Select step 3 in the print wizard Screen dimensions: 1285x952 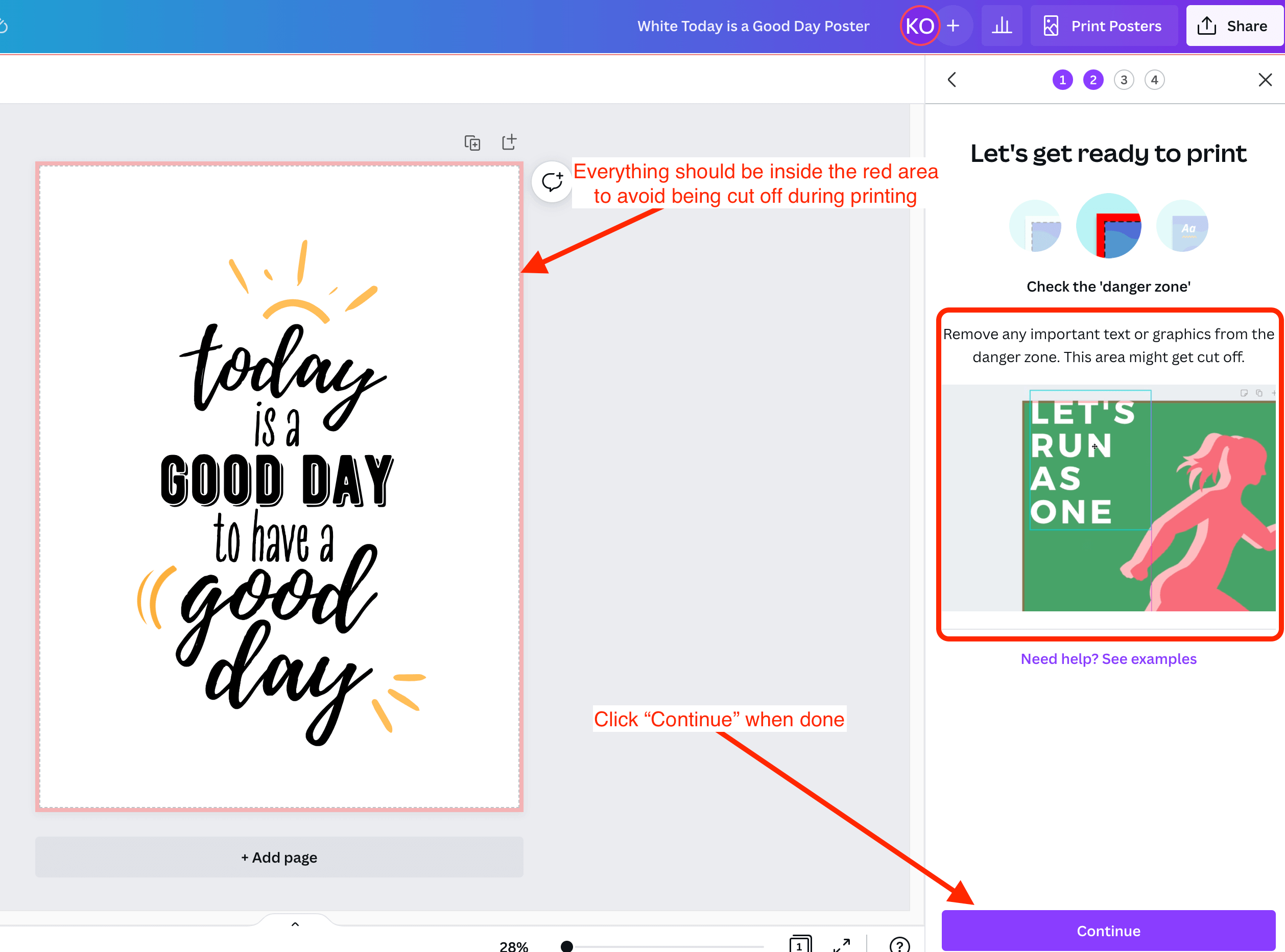click(x=1123, y=80)
